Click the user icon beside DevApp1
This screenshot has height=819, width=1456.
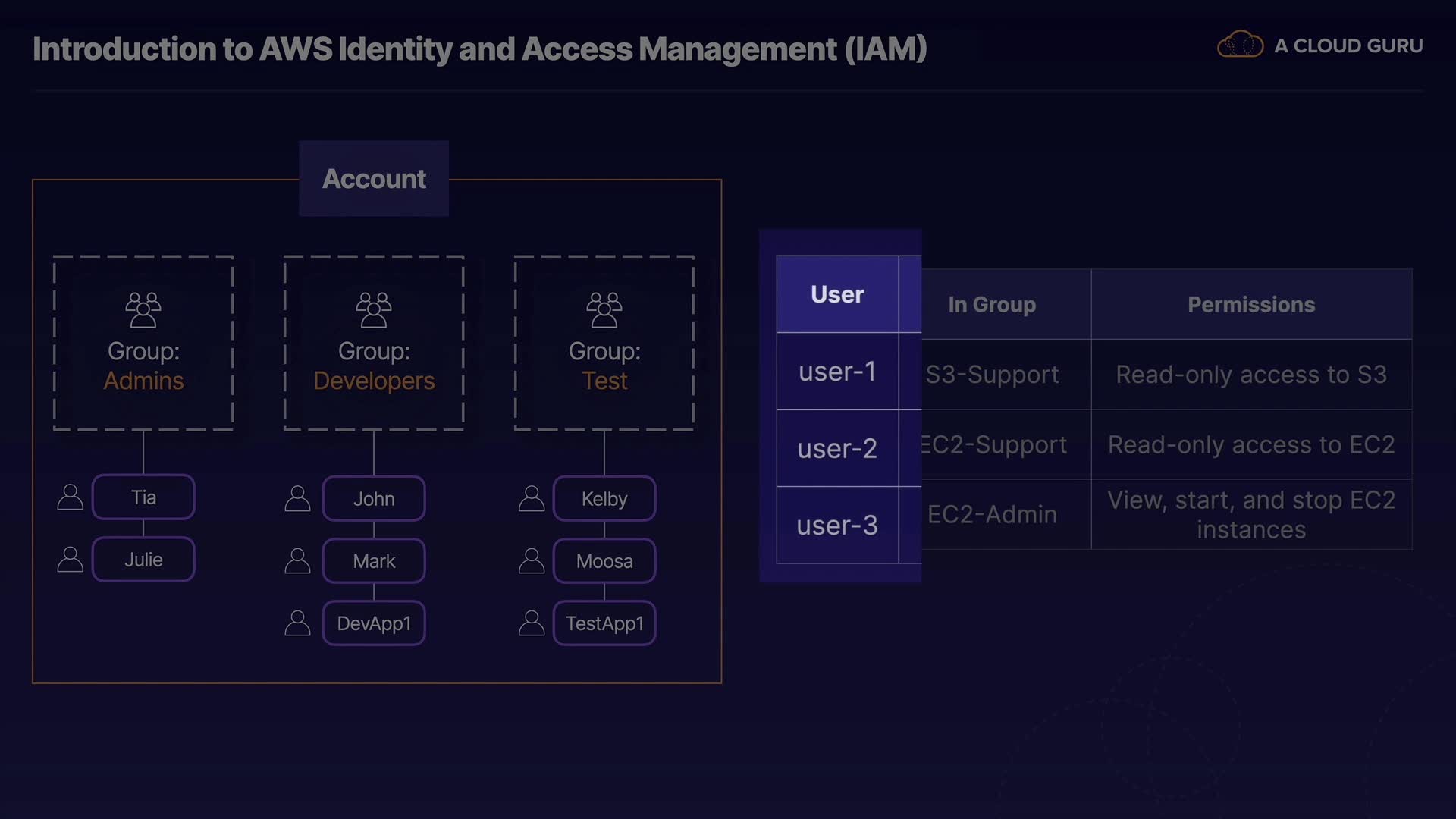pos(297,623)
